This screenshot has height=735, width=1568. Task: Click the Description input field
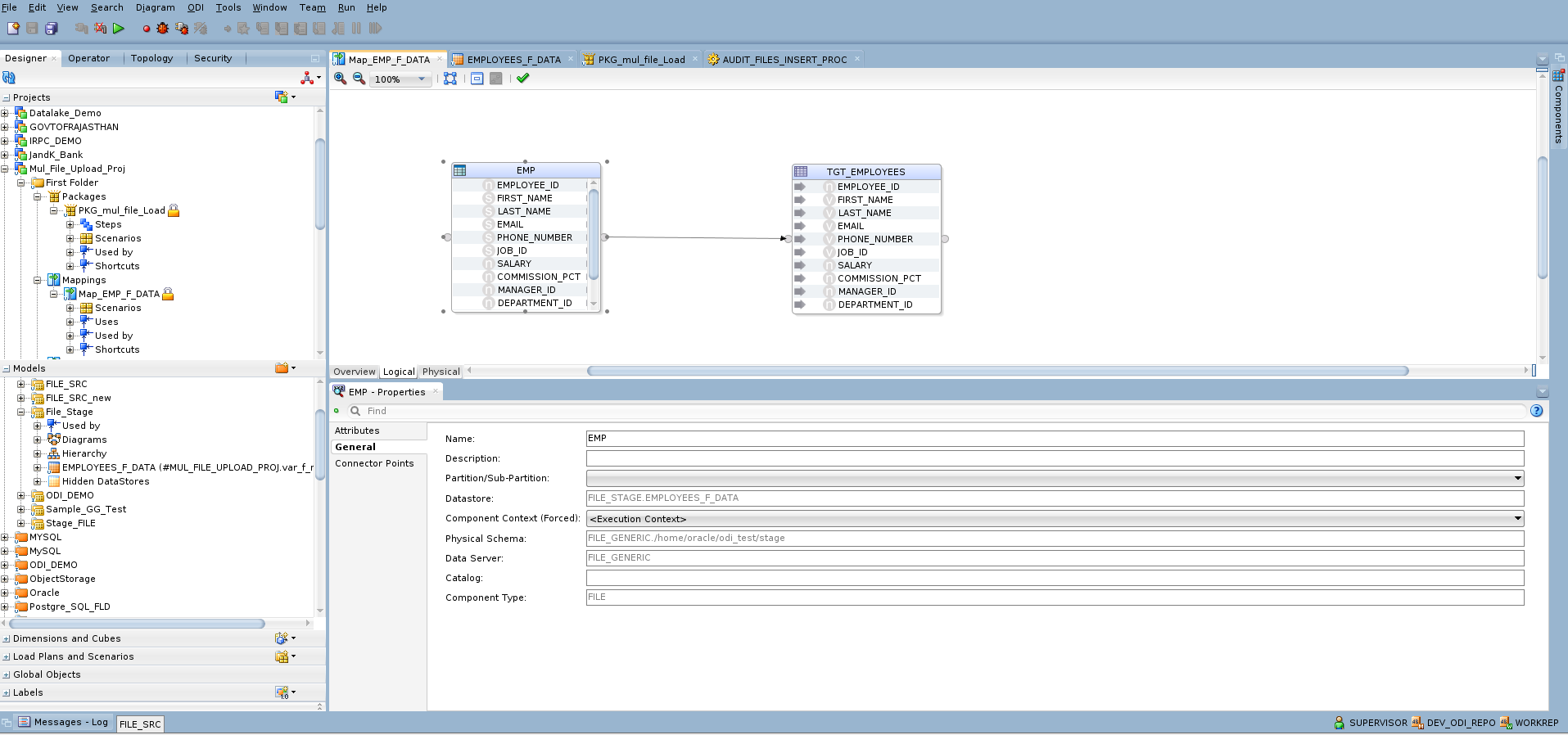pos(1054,458)
